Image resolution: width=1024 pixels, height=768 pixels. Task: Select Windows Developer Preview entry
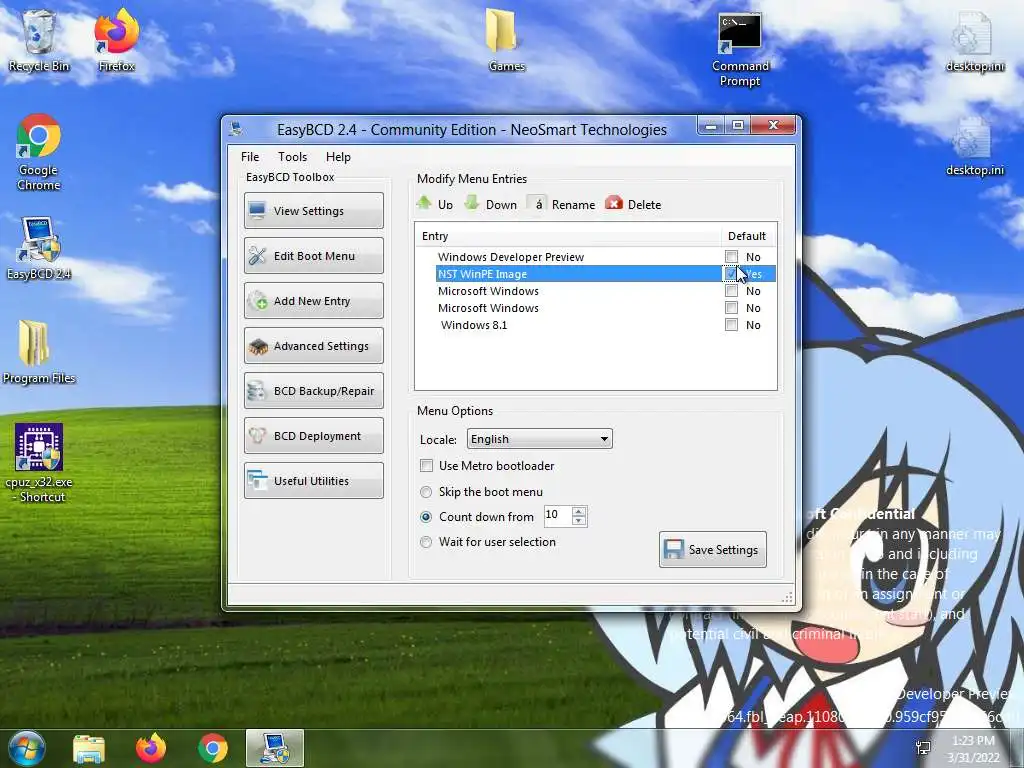(x=511, y=257)
